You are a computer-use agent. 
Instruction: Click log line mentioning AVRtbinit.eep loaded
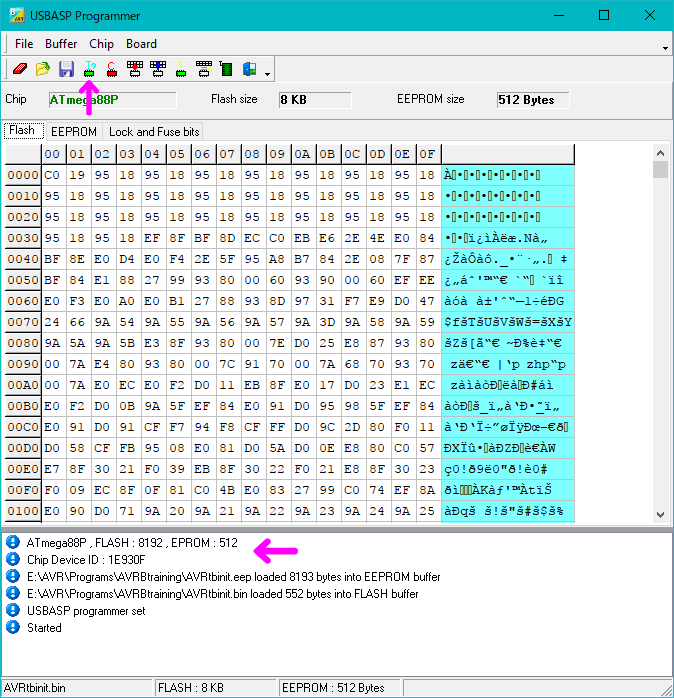pos(233,576)
